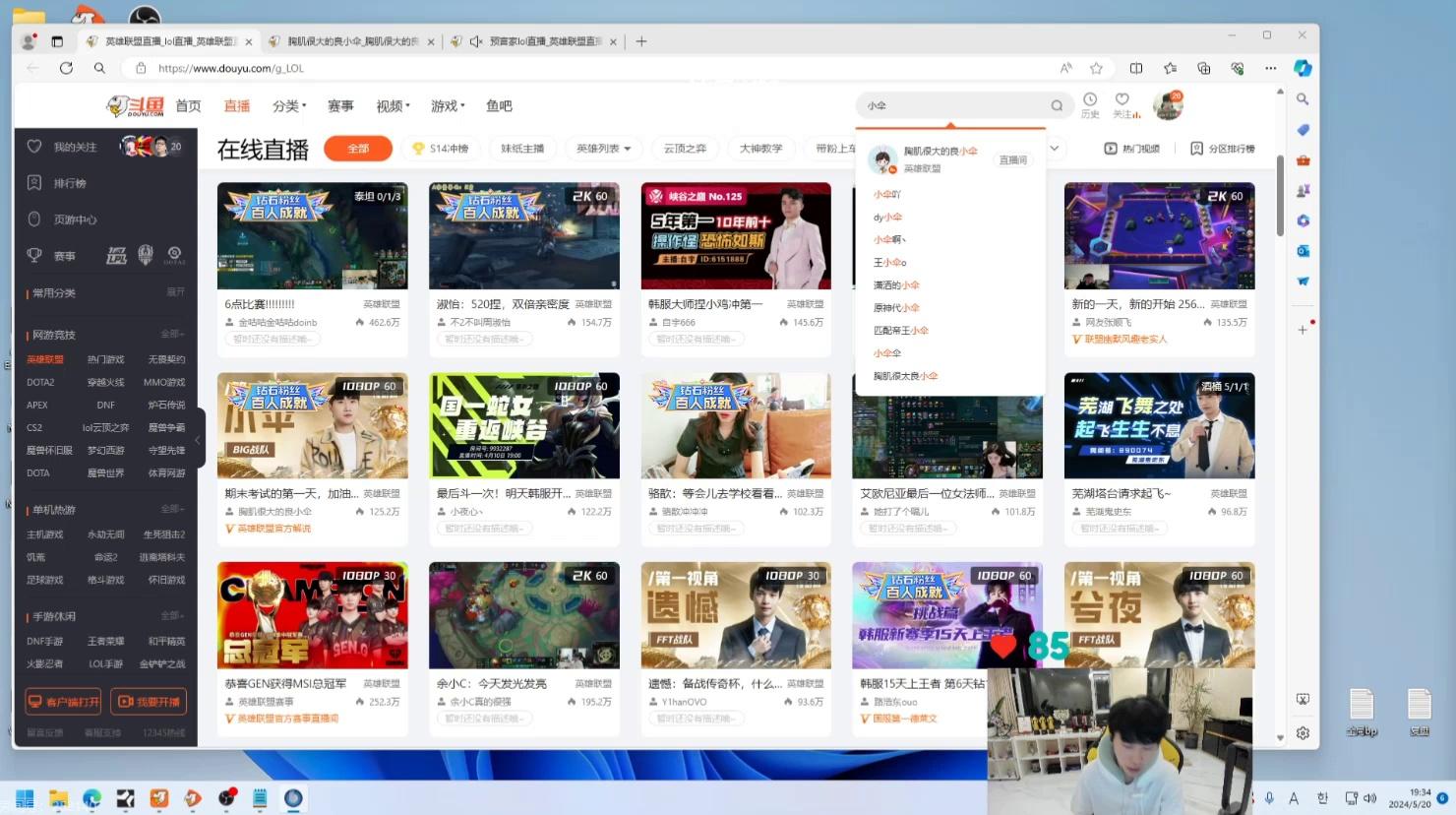Open the 韩服大师捏小鸡冲第一 stream thumbnail
Screen dimensions: 1456x815
[x=736, y=236]
